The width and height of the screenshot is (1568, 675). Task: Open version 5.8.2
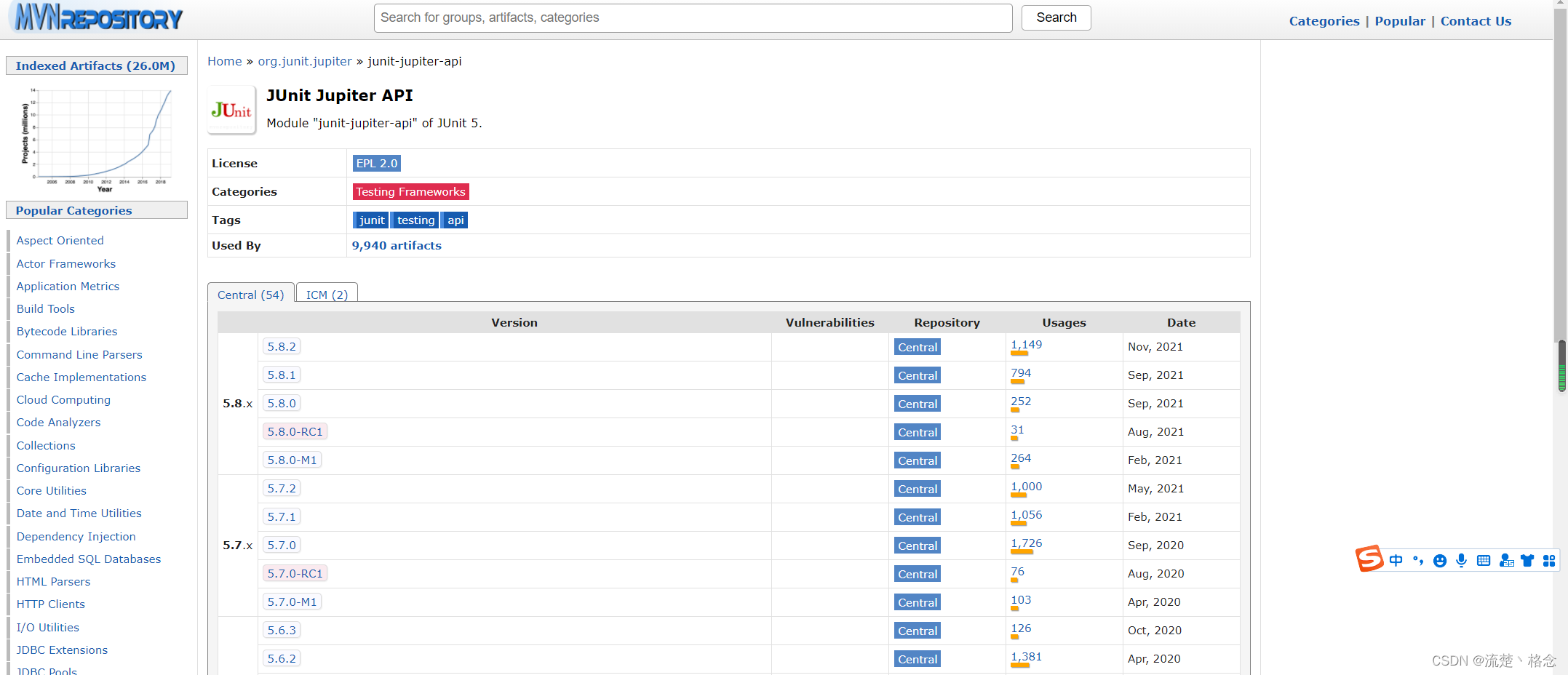coord(282,346)
